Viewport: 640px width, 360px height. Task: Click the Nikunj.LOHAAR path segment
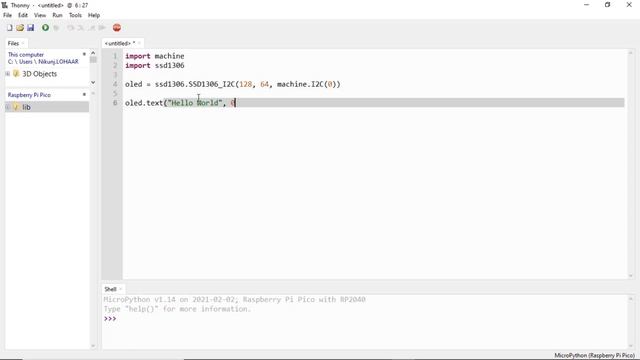coord(58,62)
